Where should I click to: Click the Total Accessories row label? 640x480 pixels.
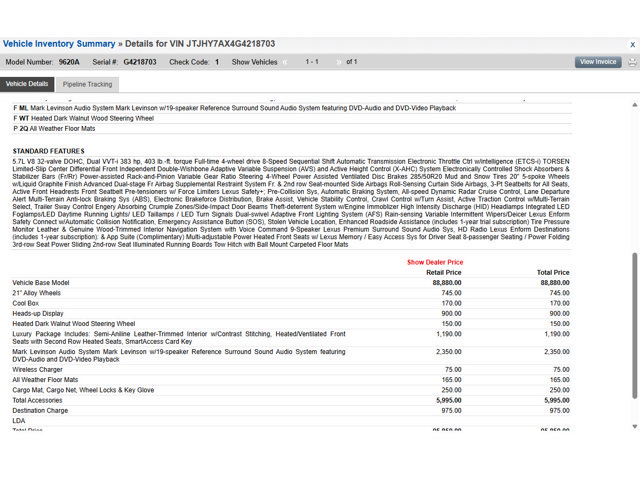tap(37, 400)
